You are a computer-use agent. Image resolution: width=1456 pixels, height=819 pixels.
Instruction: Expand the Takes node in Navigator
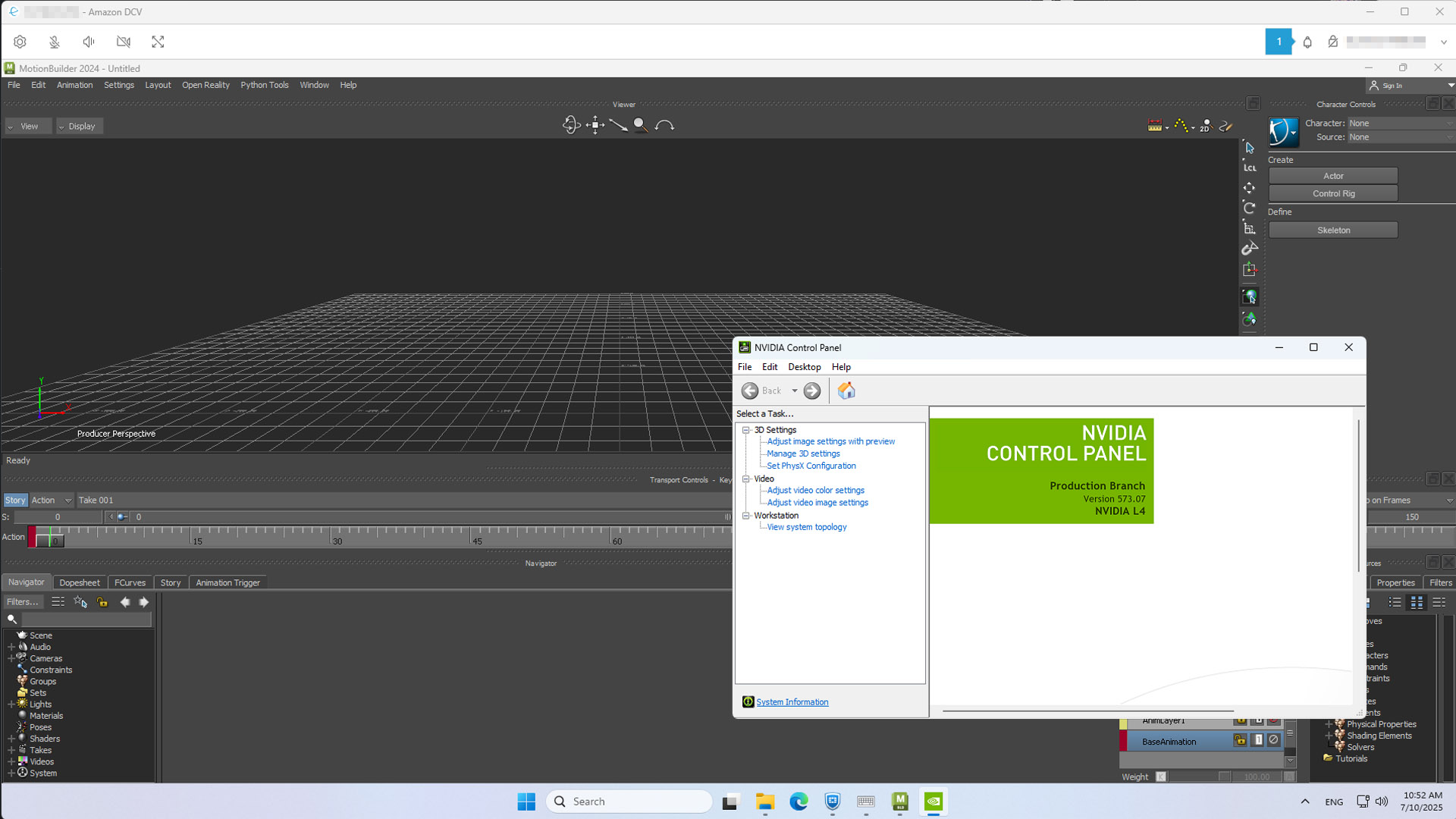point(11,750)
